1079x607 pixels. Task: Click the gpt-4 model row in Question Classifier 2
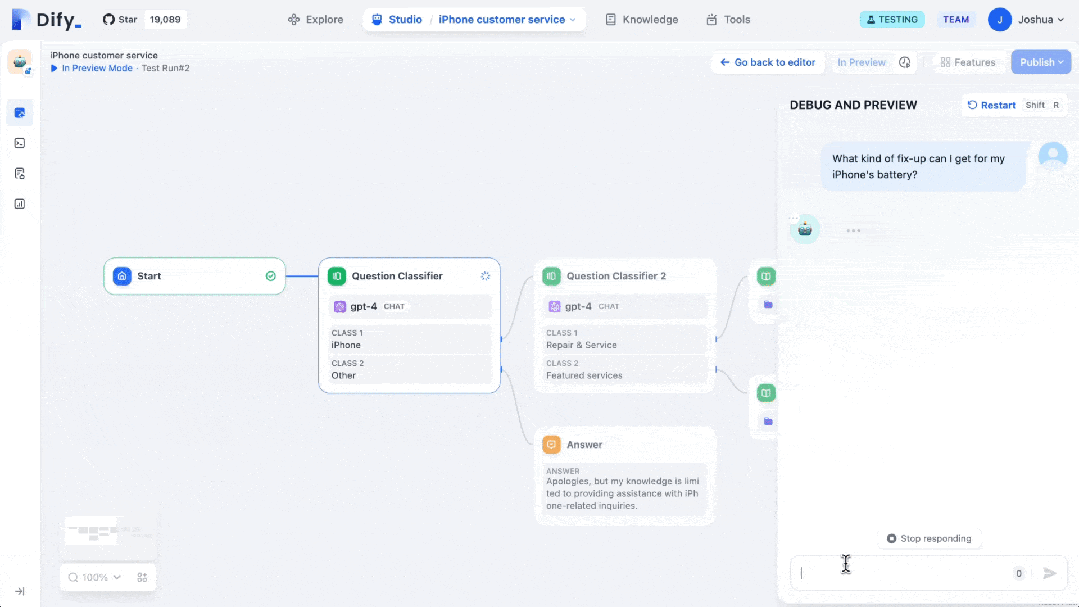click(x=624, y=306)
